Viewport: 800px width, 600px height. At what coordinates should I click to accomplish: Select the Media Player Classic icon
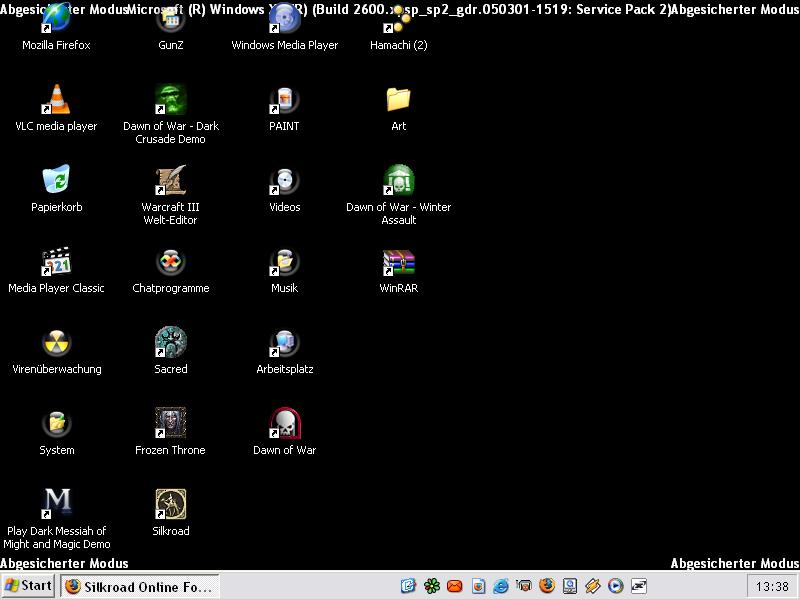(56, 262)
